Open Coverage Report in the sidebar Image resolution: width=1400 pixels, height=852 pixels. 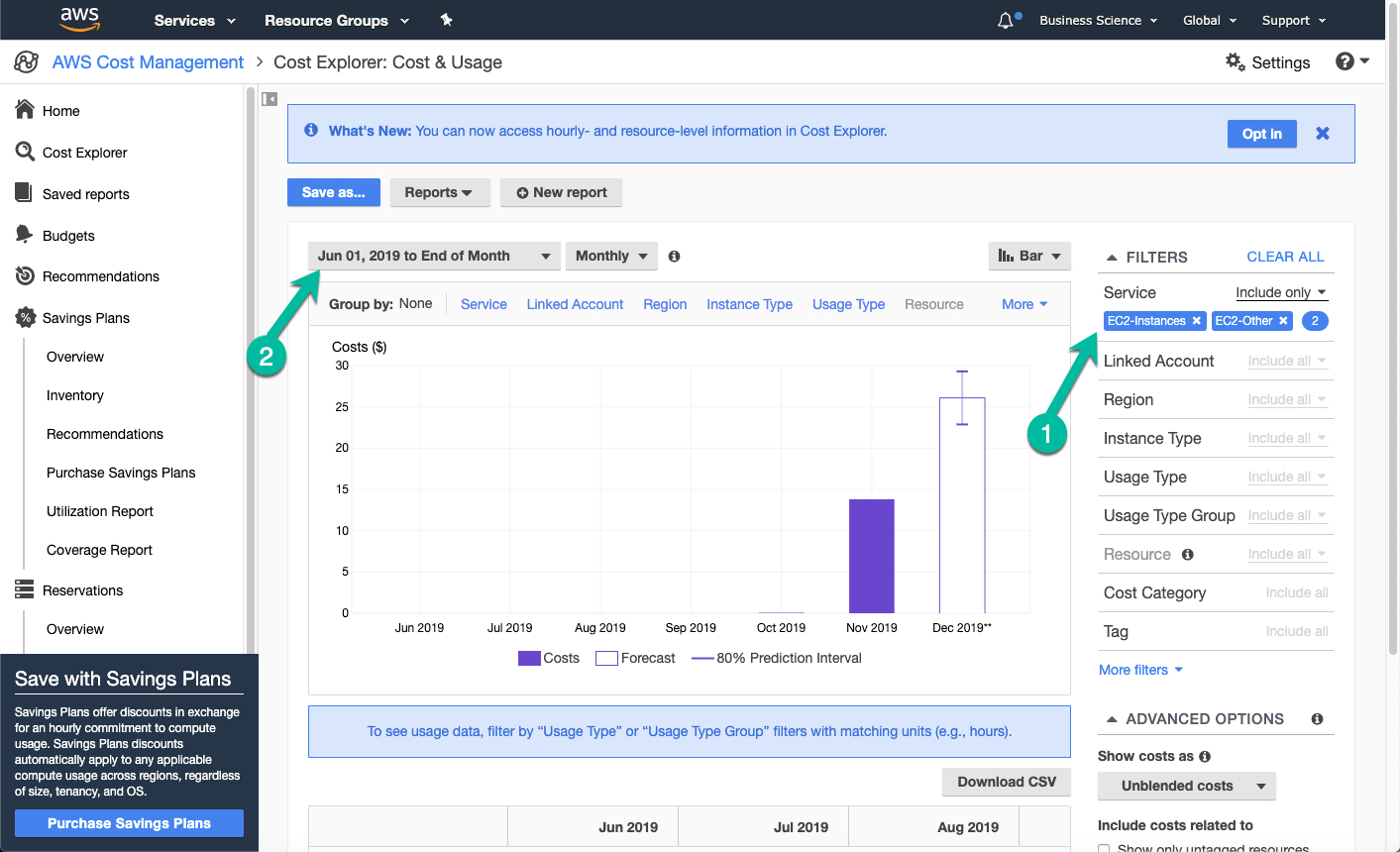coord(99,550)
